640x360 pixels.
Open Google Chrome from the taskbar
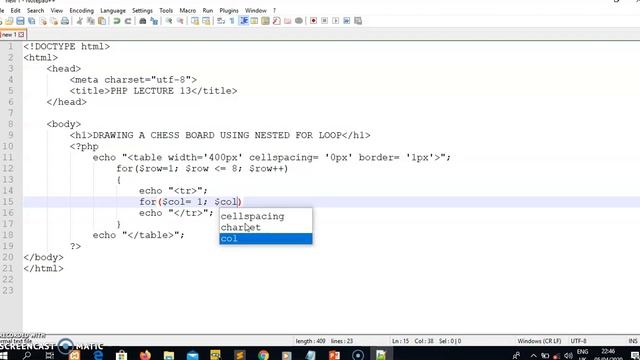coord(263,355)
